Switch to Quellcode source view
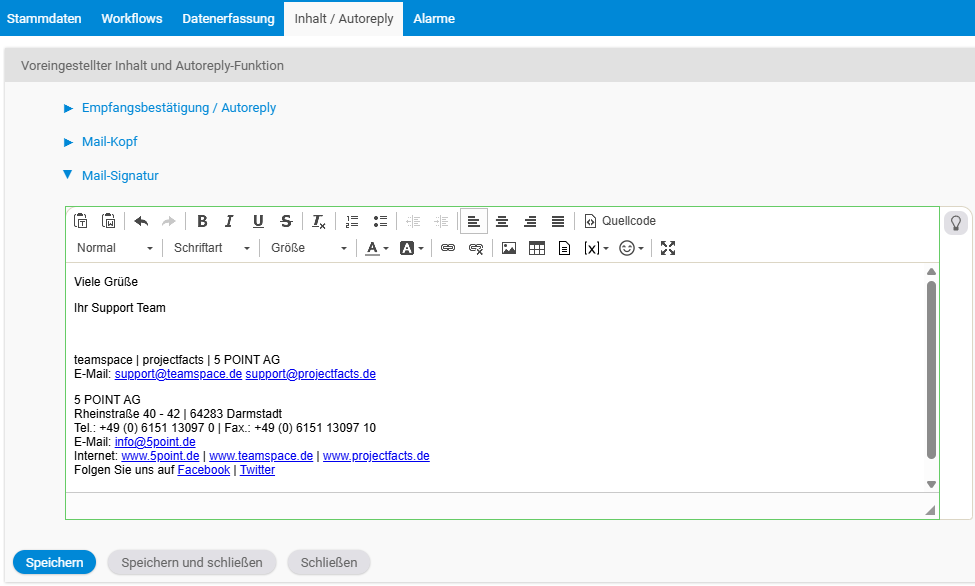The height and width of the screenshot is (586, 975). [620, 221]
